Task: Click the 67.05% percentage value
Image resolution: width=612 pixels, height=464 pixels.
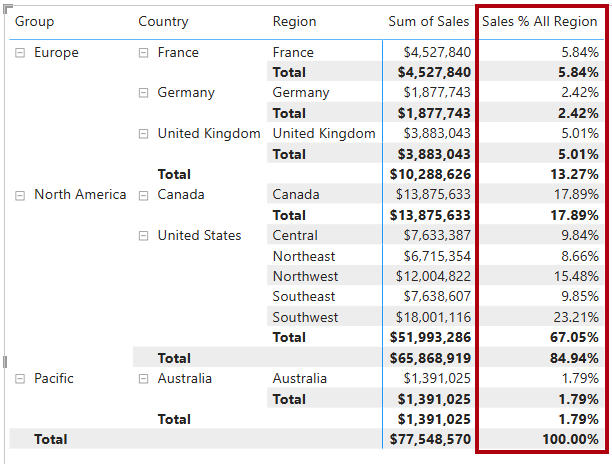Action: tap(574, 337)
